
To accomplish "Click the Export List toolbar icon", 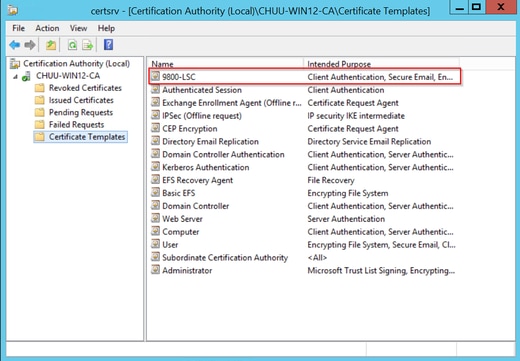I will (88, 45).
